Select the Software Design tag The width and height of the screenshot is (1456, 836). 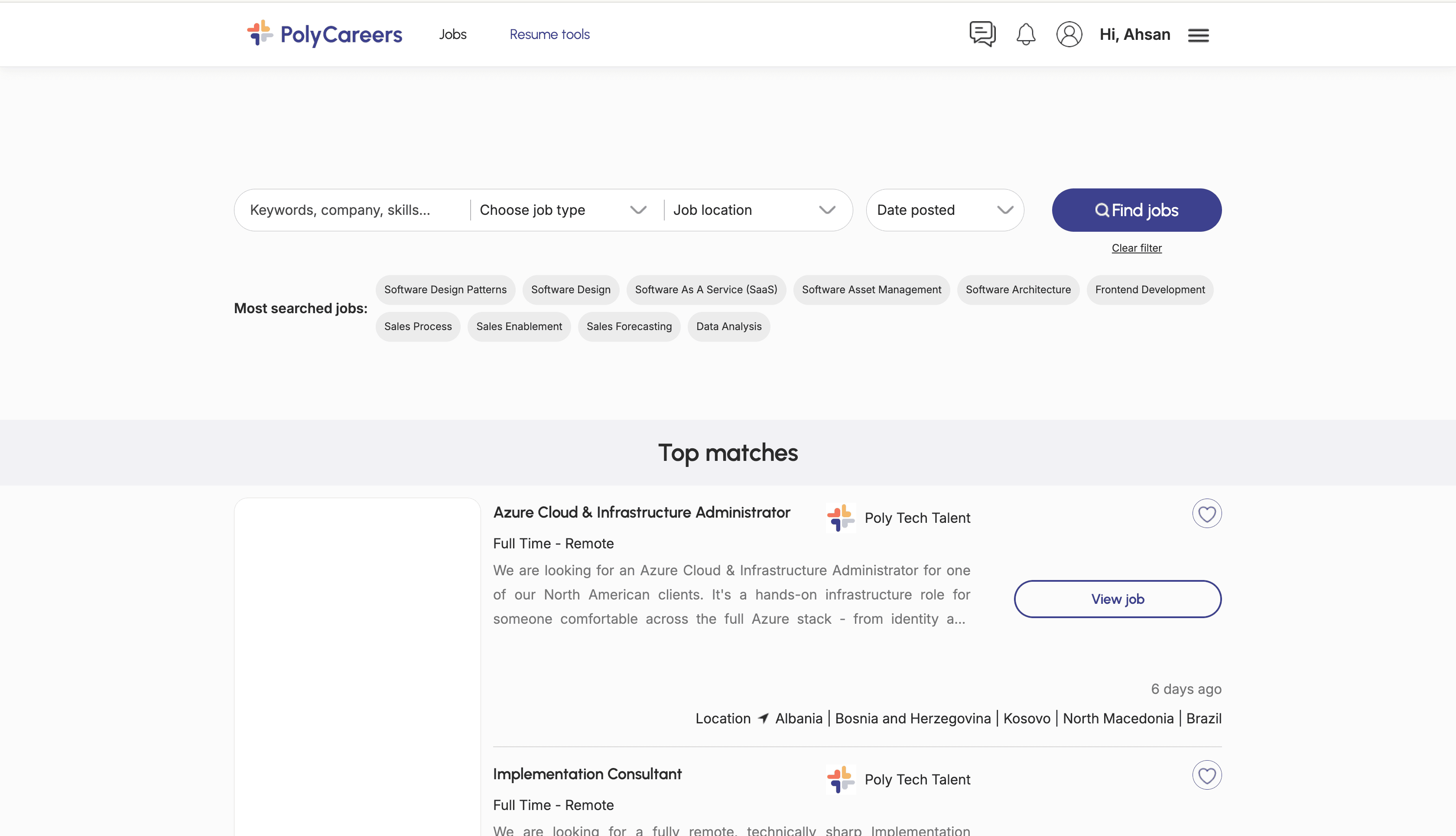(570, 290)
